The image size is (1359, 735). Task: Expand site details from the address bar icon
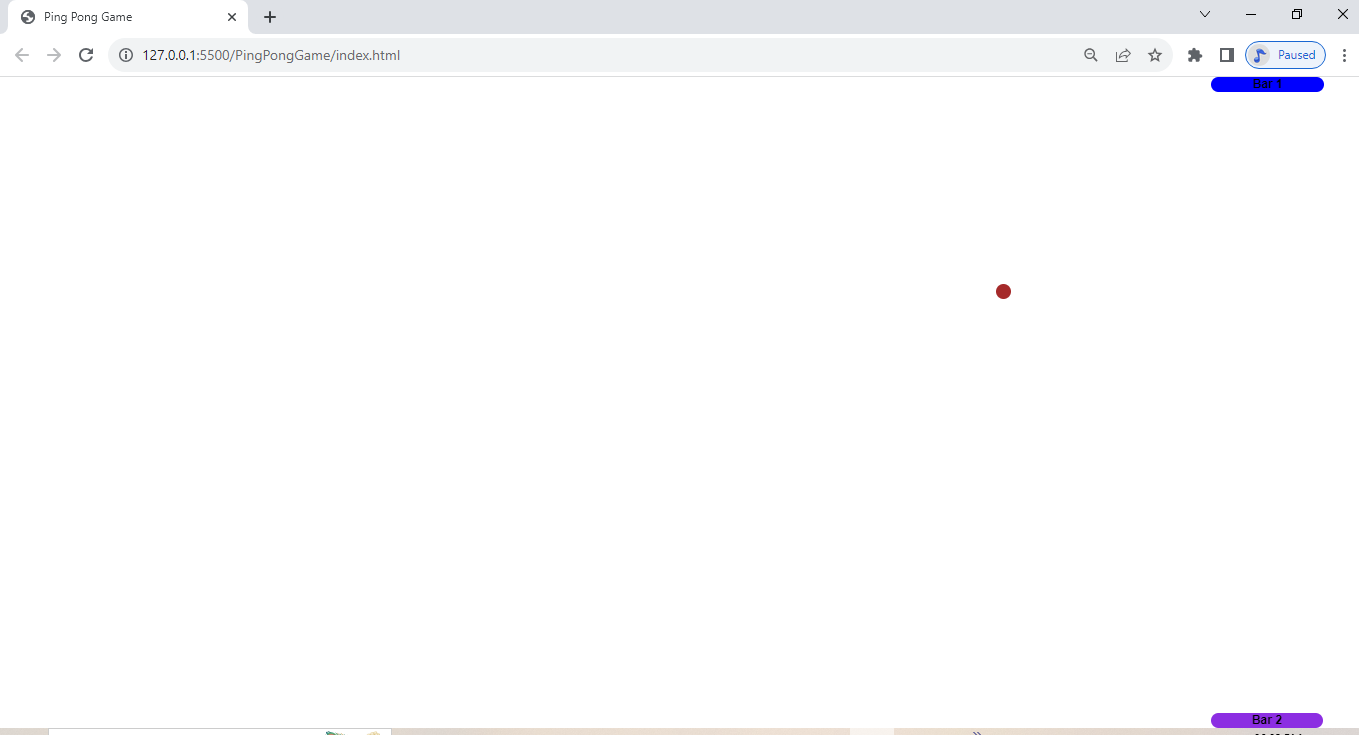125,55
